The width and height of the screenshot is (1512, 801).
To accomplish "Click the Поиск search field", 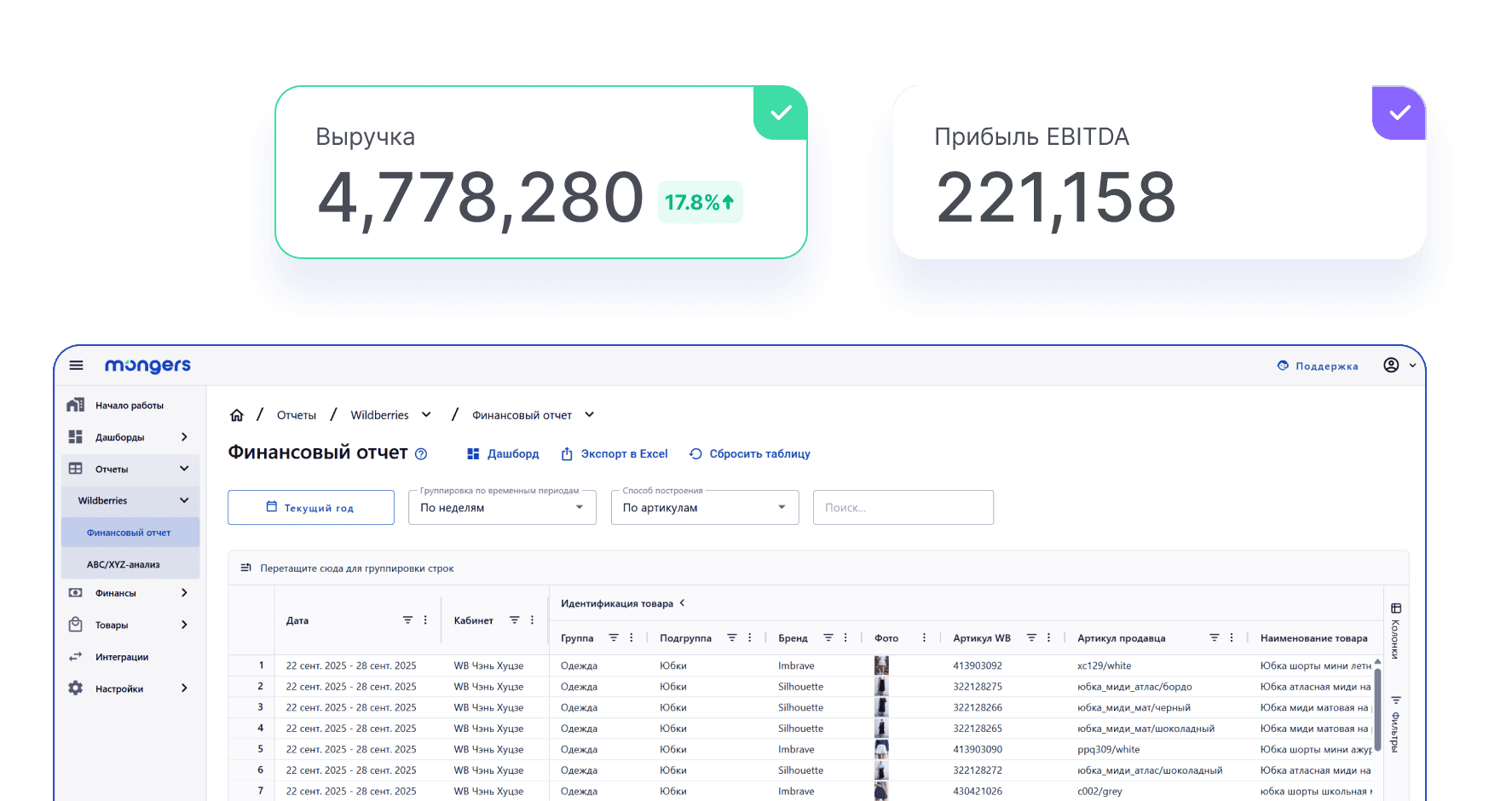I will 903,508.
